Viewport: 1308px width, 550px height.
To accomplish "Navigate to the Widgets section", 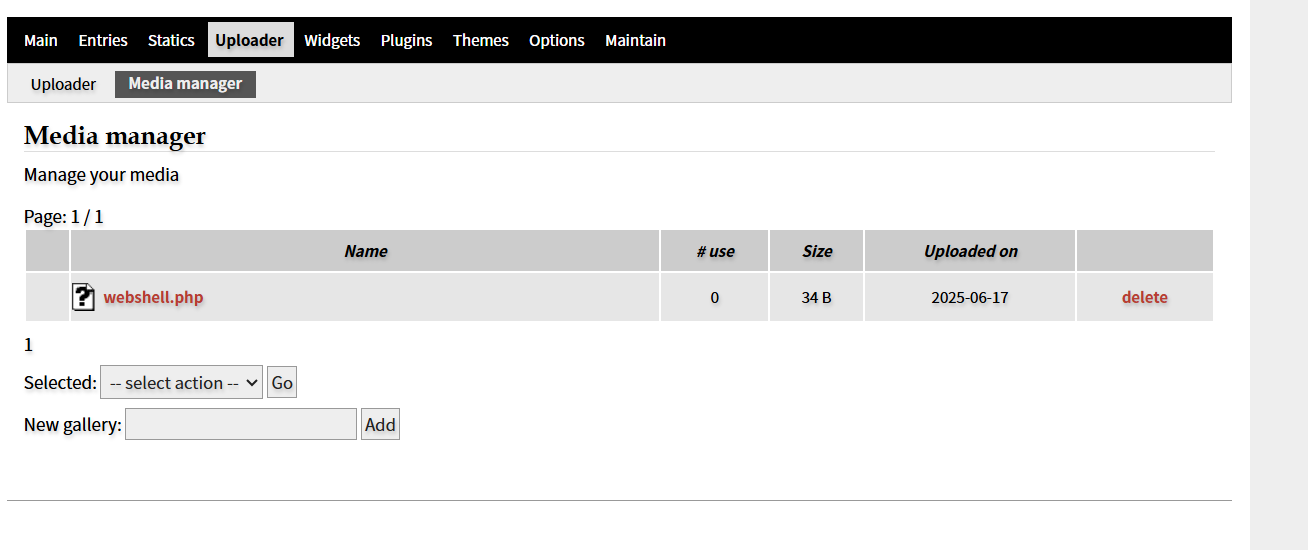I will coord(332,40).
